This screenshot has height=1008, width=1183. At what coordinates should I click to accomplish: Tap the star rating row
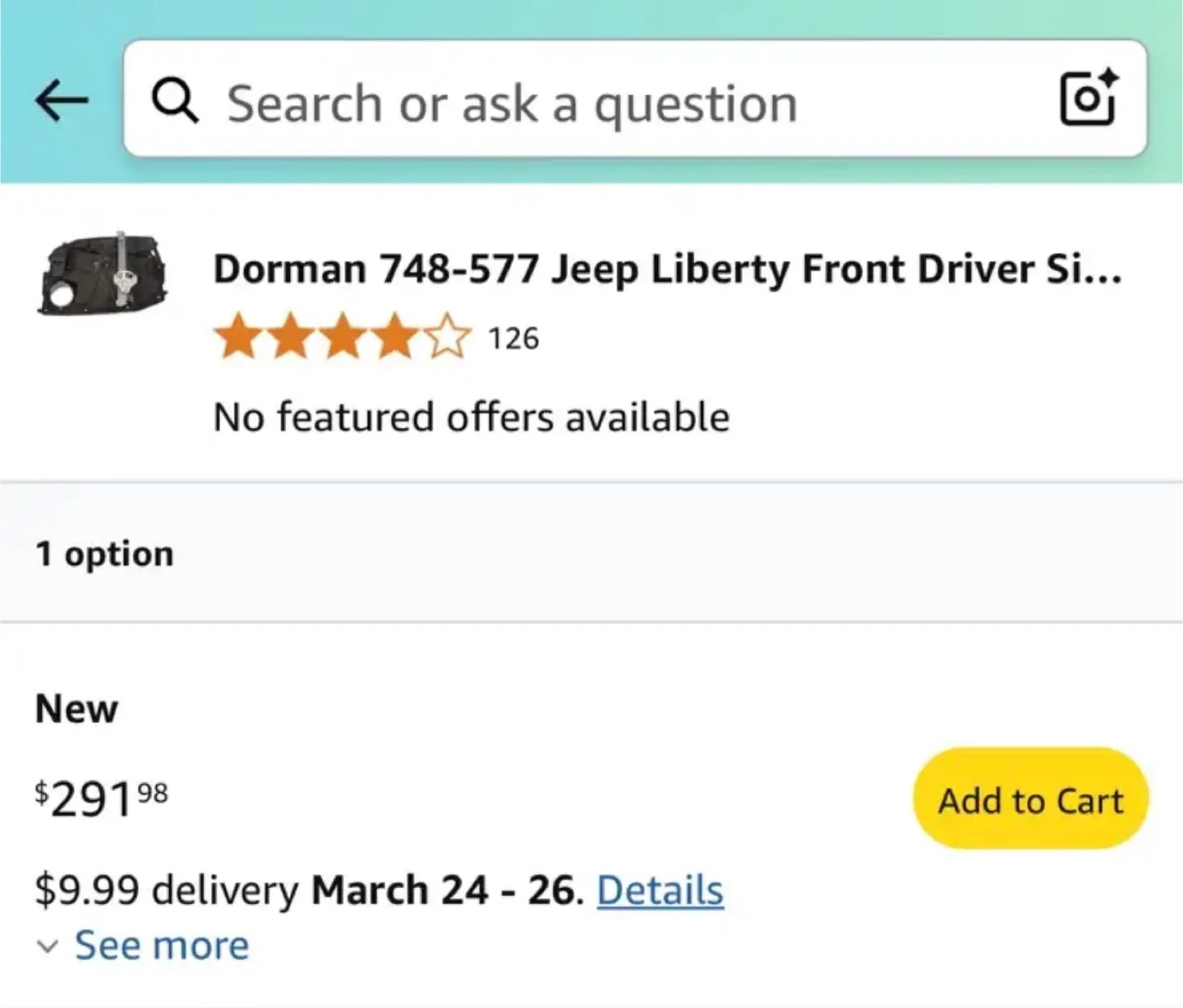[341, 337]
